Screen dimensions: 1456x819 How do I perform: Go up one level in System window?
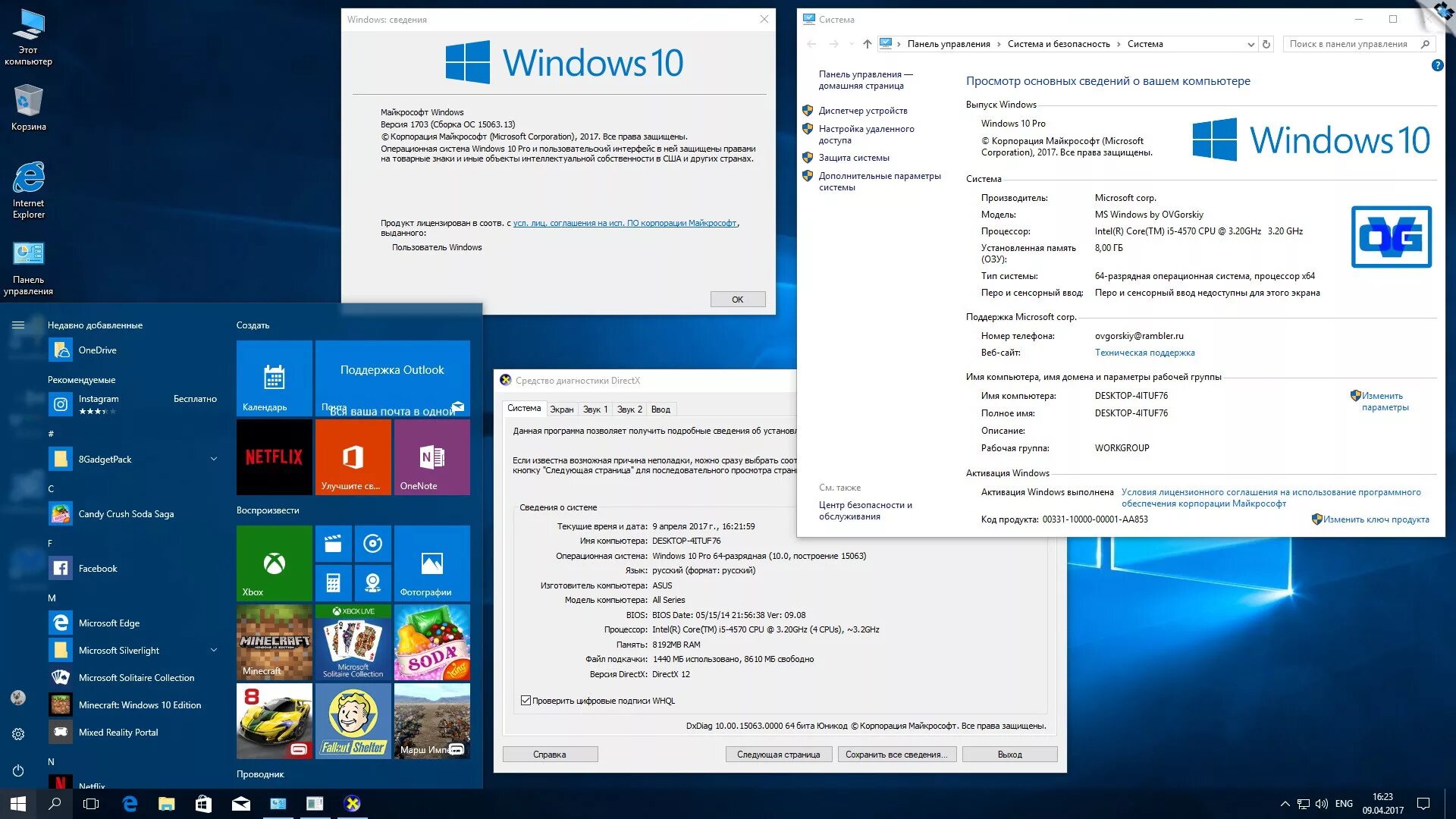click(x=867, y=44)
